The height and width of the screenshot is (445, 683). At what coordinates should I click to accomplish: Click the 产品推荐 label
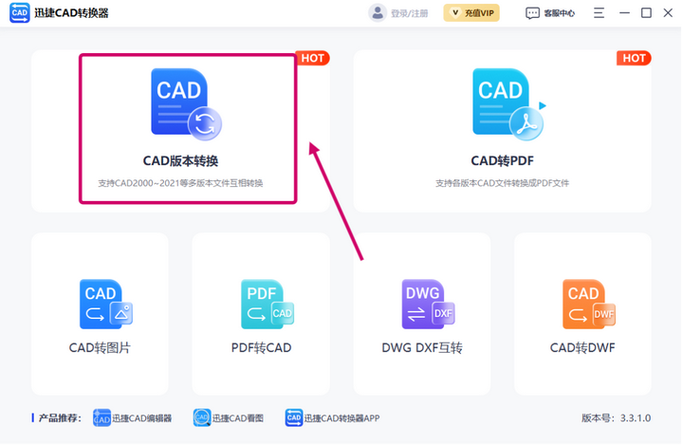(58, 418)
